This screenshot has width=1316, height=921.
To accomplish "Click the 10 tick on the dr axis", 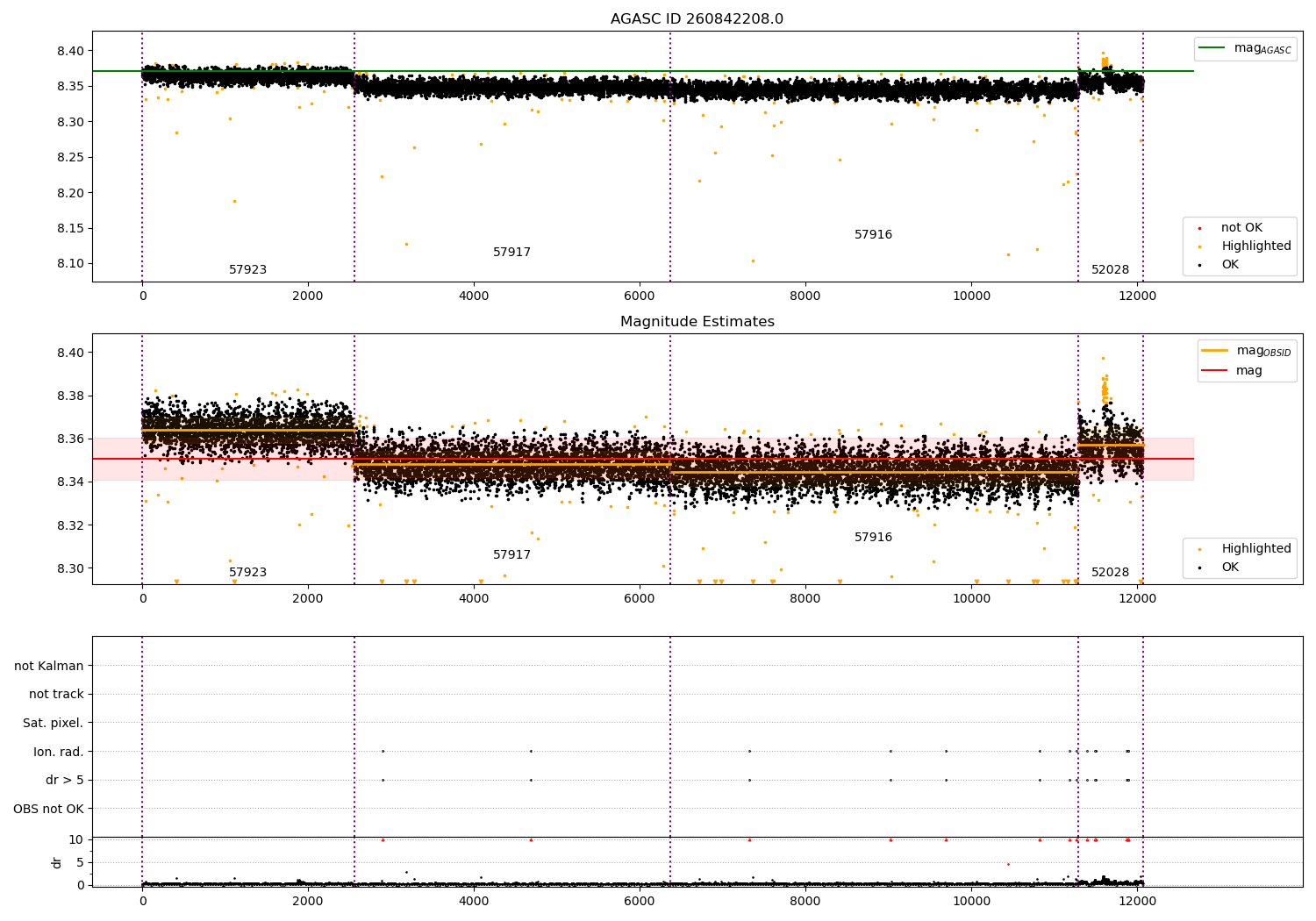I will click(76, 839).
